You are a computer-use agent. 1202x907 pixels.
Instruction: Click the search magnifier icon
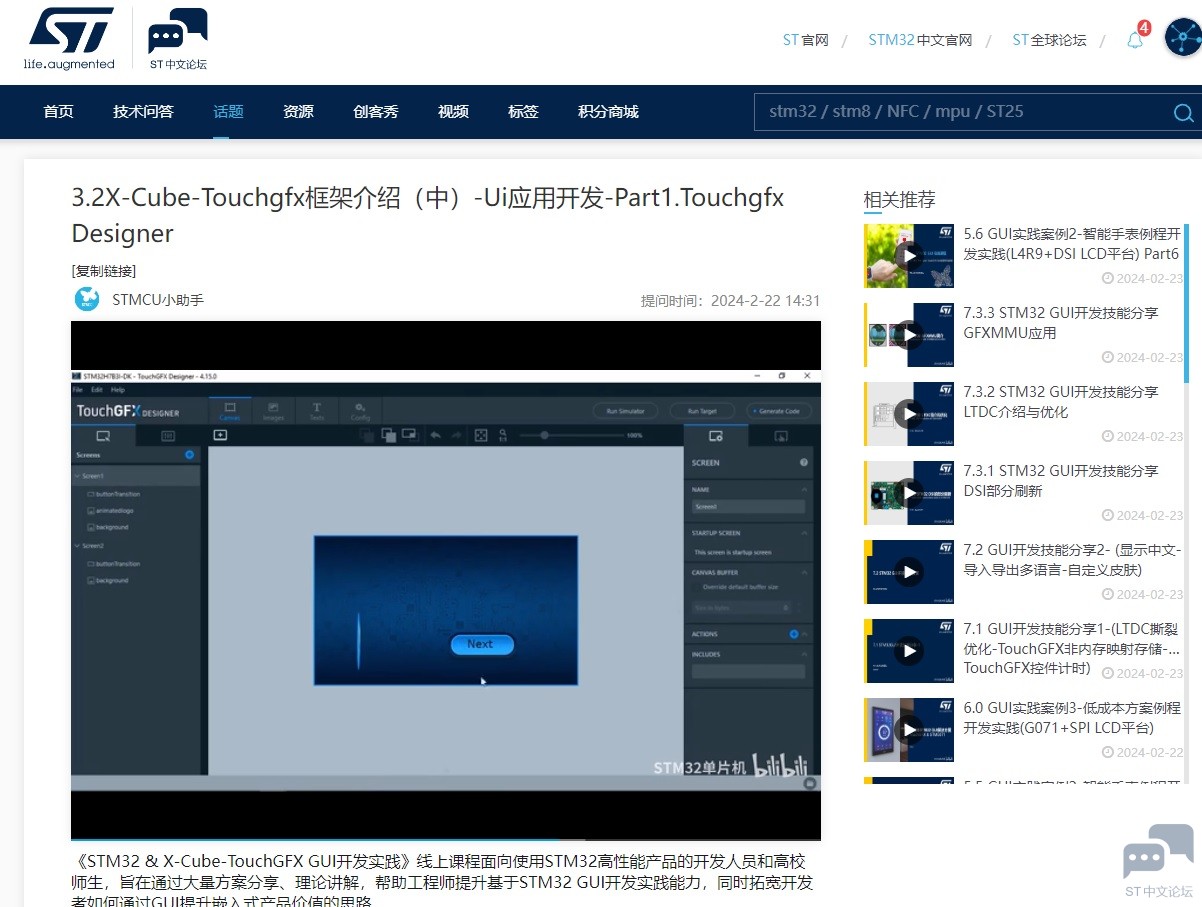click(1183, 113)
